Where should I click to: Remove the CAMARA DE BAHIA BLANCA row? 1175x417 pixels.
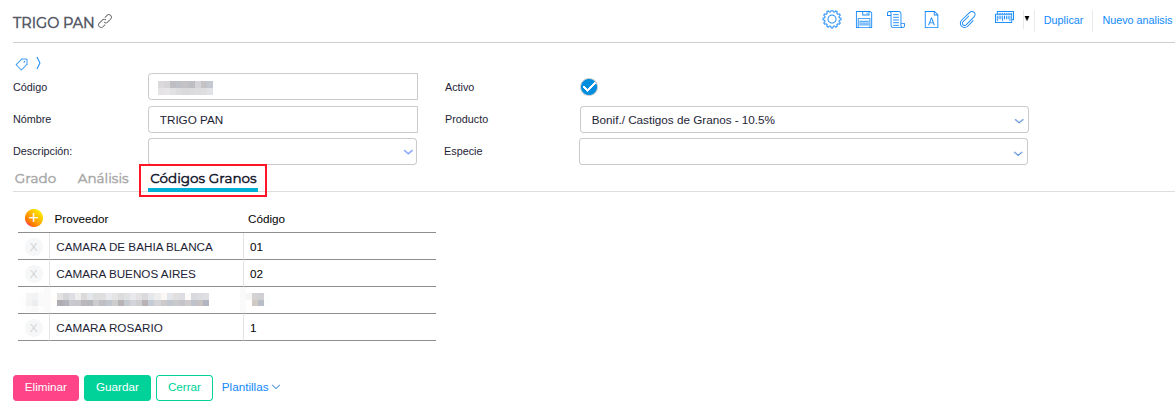(x=33, y=247)
